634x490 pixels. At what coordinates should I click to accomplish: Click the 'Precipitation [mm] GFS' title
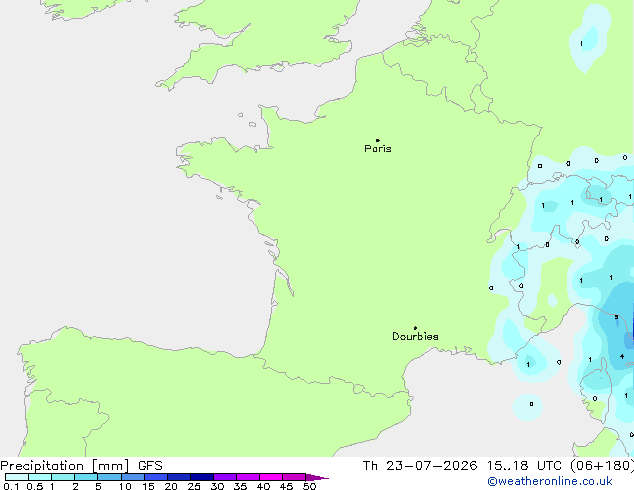[81, 466]
